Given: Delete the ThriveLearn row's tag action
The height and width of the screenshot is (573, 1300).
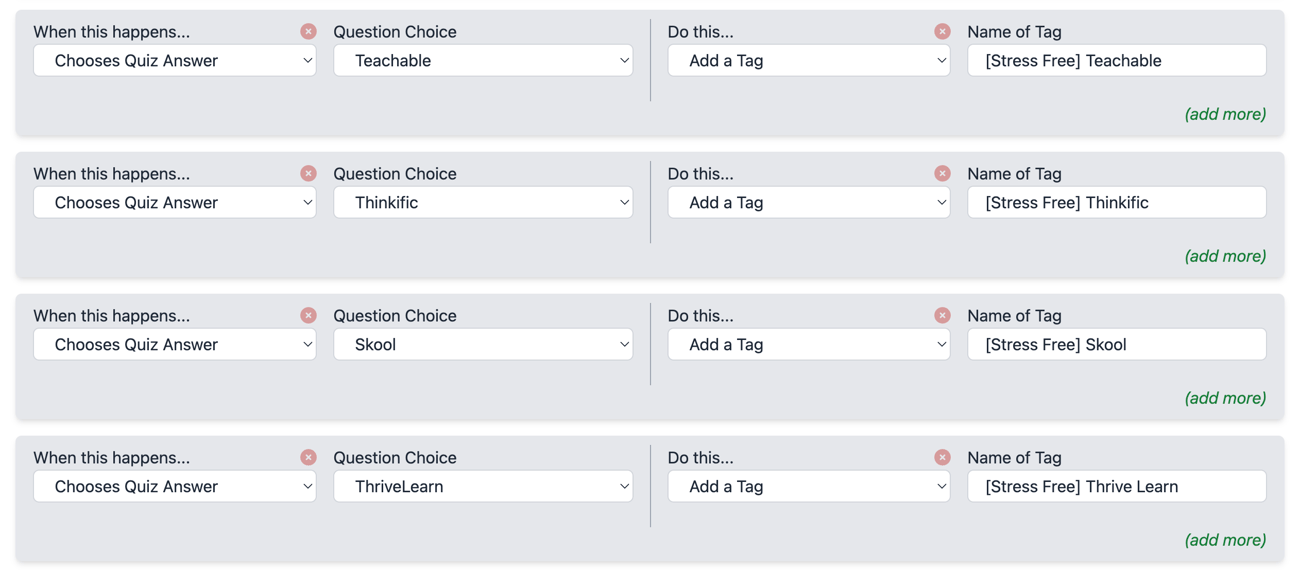Looking at the screenshot, I should coord(942,458).
